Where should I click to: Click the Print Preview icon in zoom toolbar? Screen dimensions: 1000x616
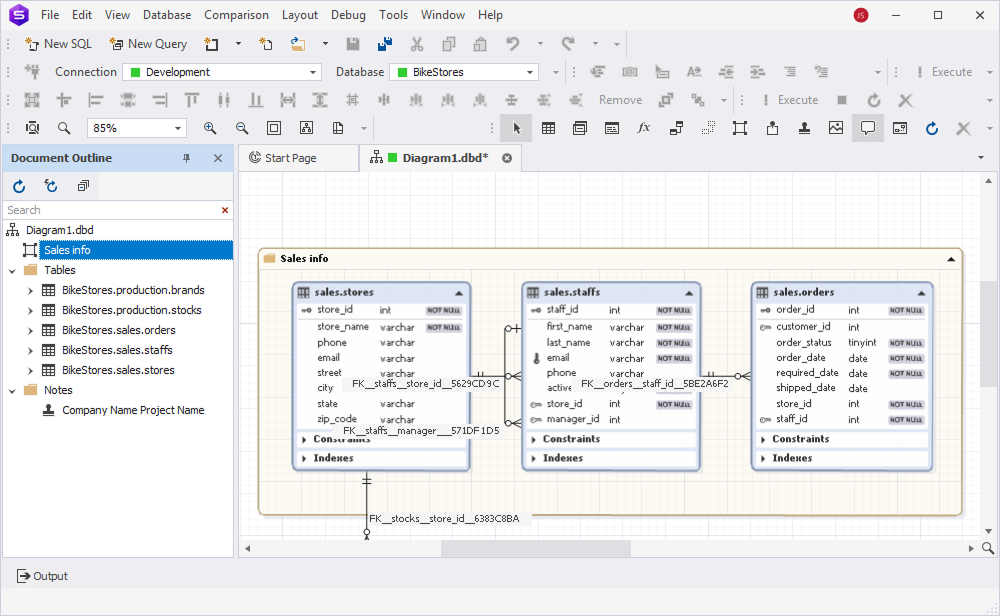coord(32,128)
